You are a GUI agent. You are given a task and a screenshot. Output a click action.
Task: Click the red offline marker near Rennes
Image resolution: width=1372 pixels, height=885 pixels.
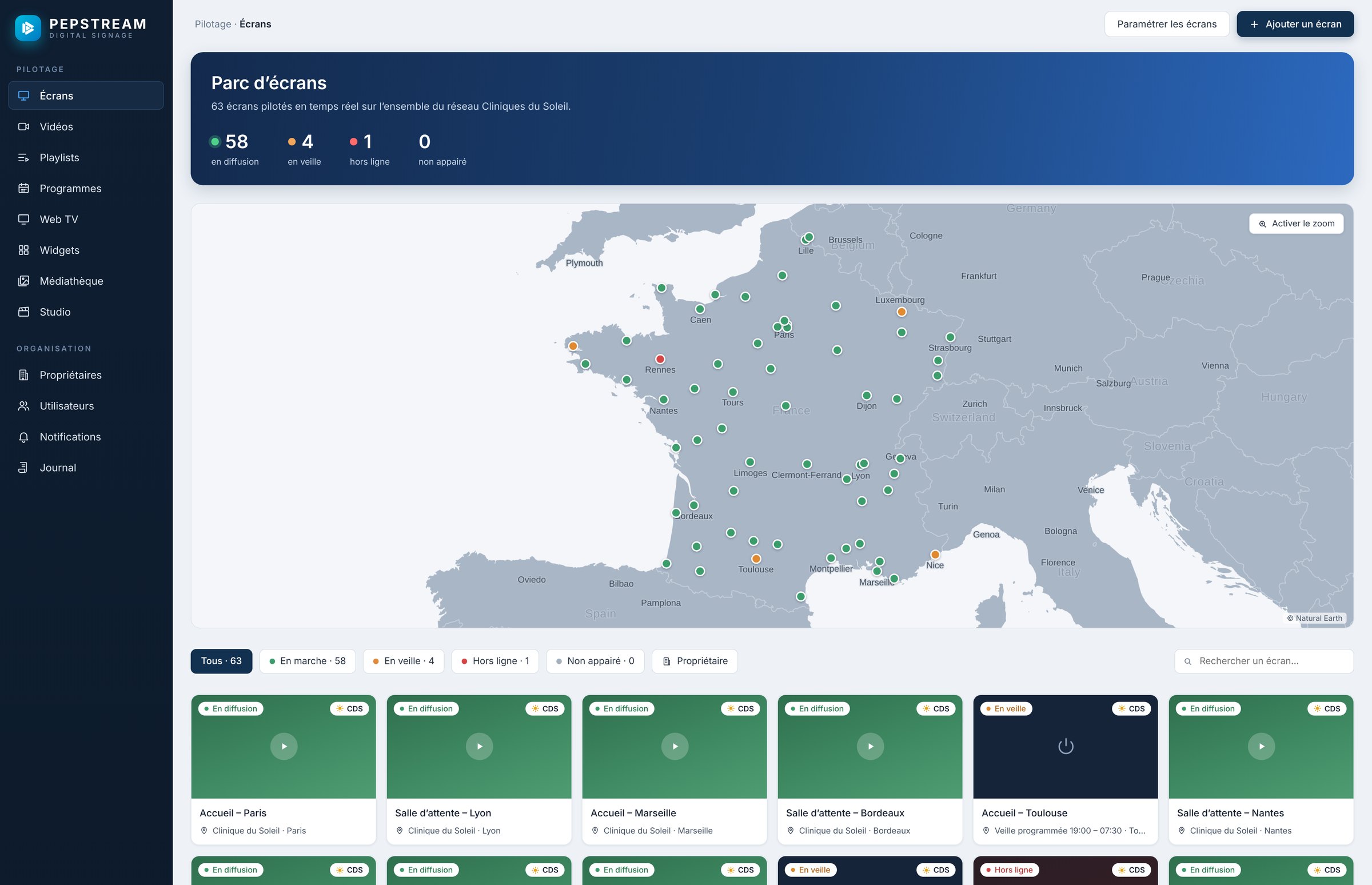[x=660, y=359]
